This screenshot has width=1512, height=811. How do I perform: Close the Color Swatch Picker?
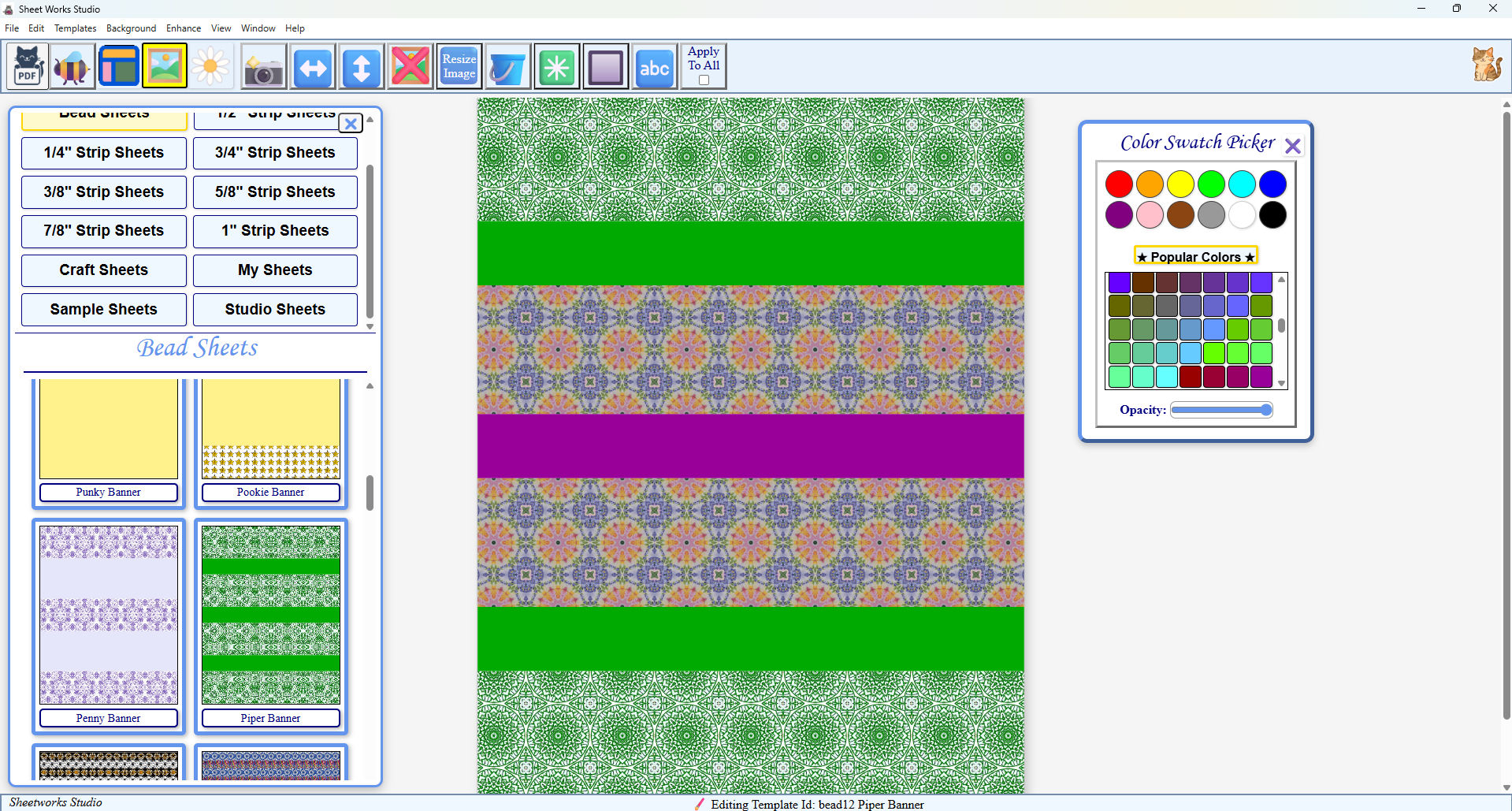1292,144
